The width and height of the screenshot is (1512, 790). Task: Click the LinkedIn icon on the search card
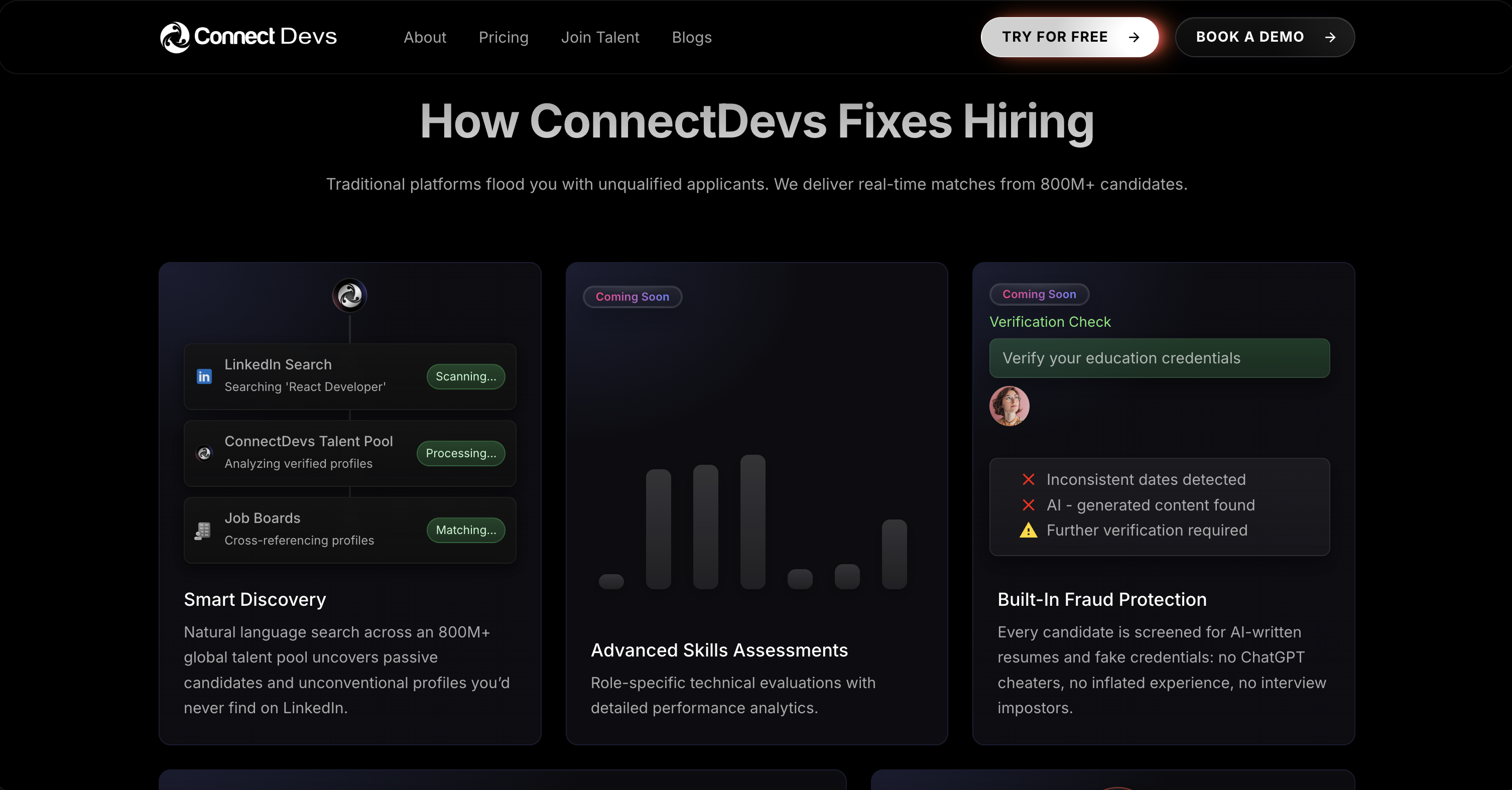click(x=204, y=376)
